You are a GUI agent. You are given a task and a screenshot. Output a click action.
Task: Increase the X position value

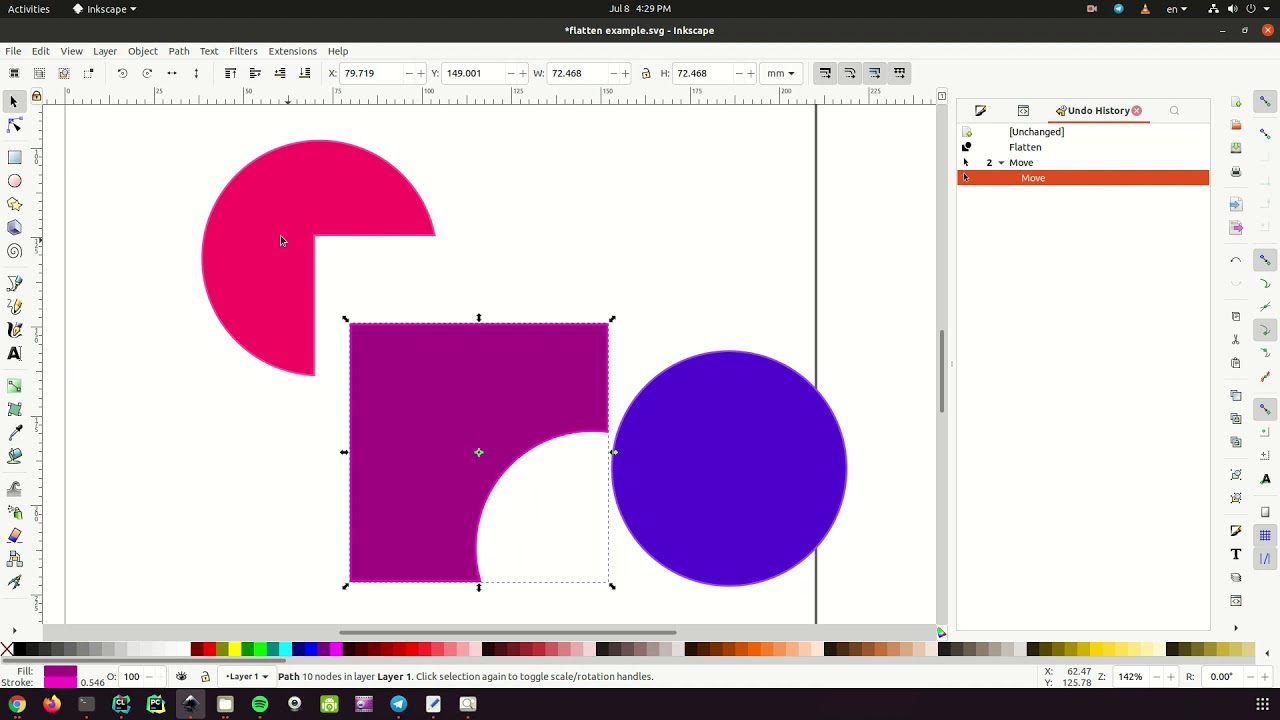click(420, 73)
